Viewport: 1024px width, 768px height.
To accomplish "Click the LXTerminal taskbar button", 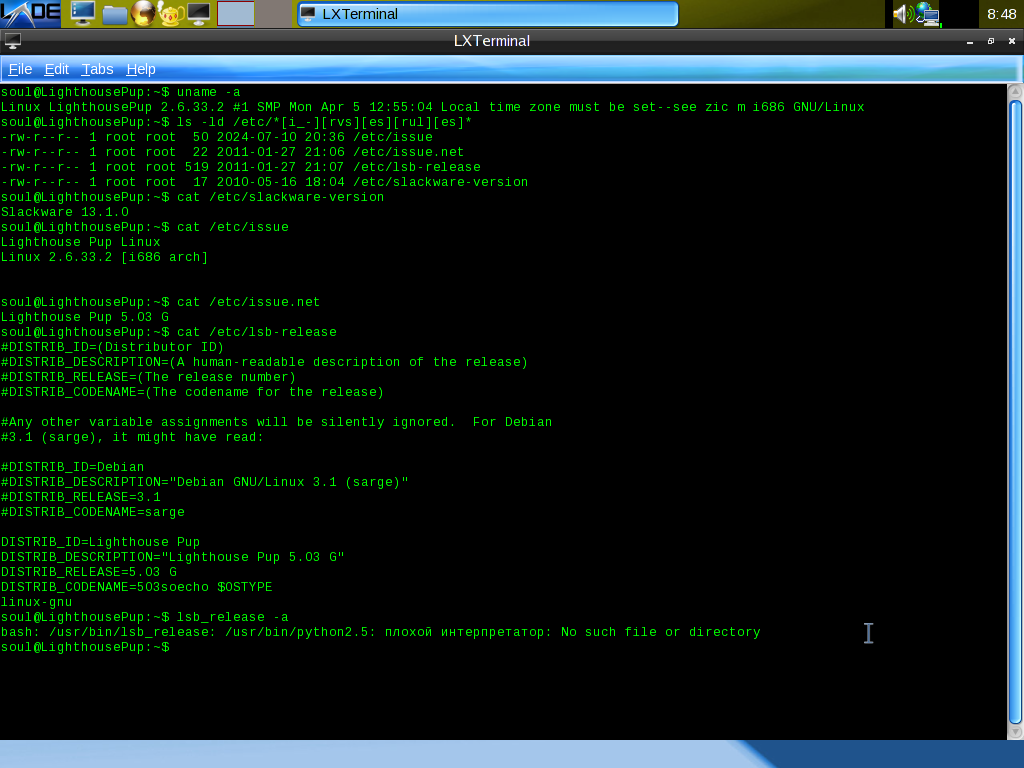I will [x=487, y=14].
